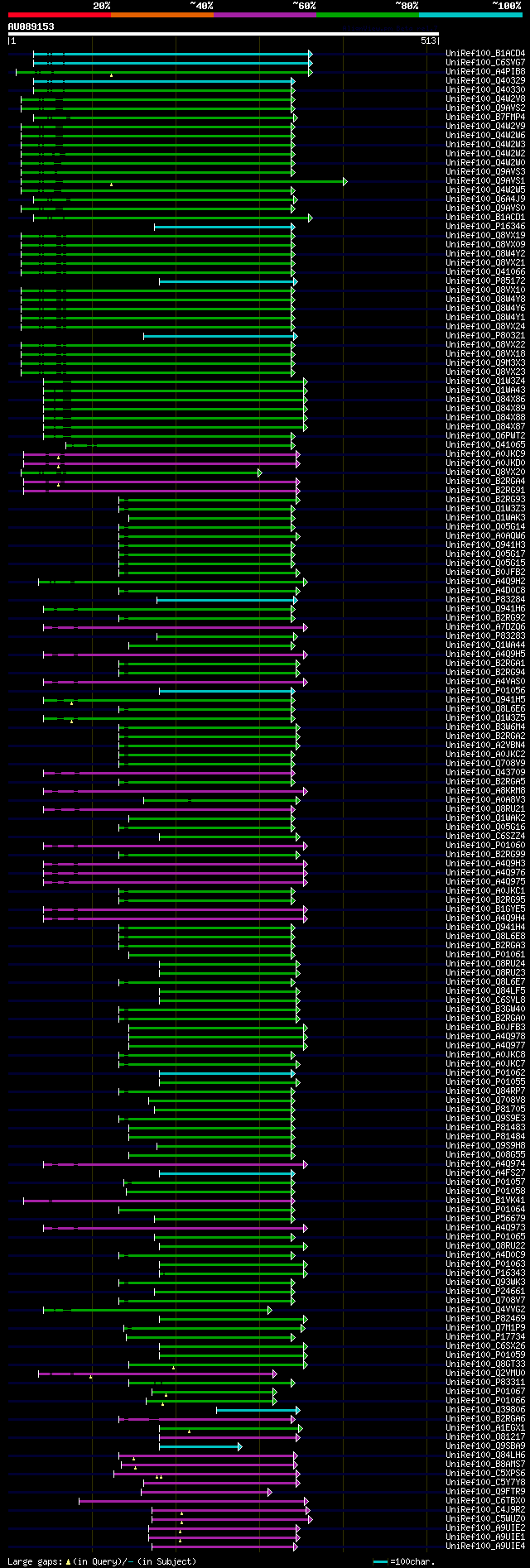This screenshot has width=530, height=1568.
Task: Open the UniRef100_Q84X86 hit label
Action: (x=485, y=400)
